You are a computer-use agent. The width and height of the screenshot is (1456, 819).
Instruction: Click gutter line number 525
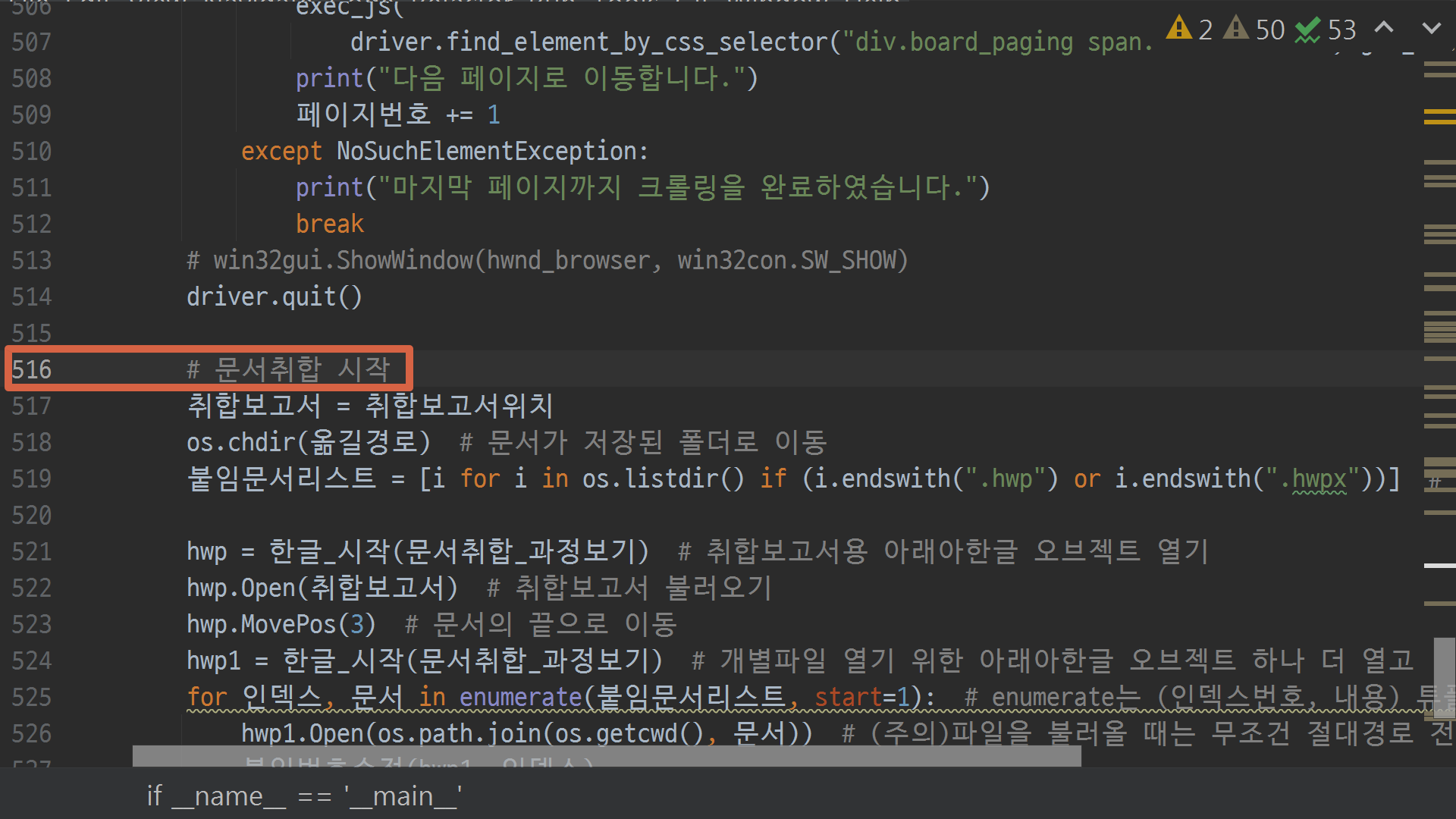click(x=32, y=697)
